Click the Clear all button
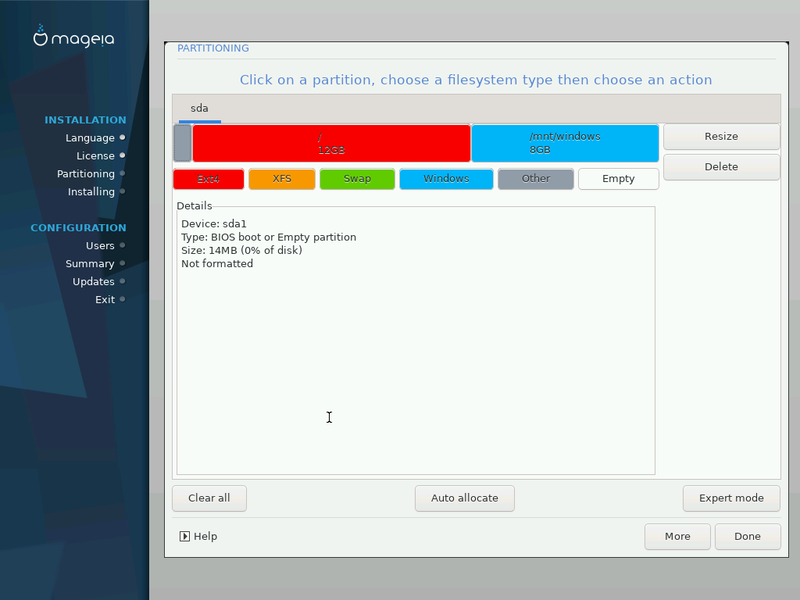800x600 pixels. 209,498
